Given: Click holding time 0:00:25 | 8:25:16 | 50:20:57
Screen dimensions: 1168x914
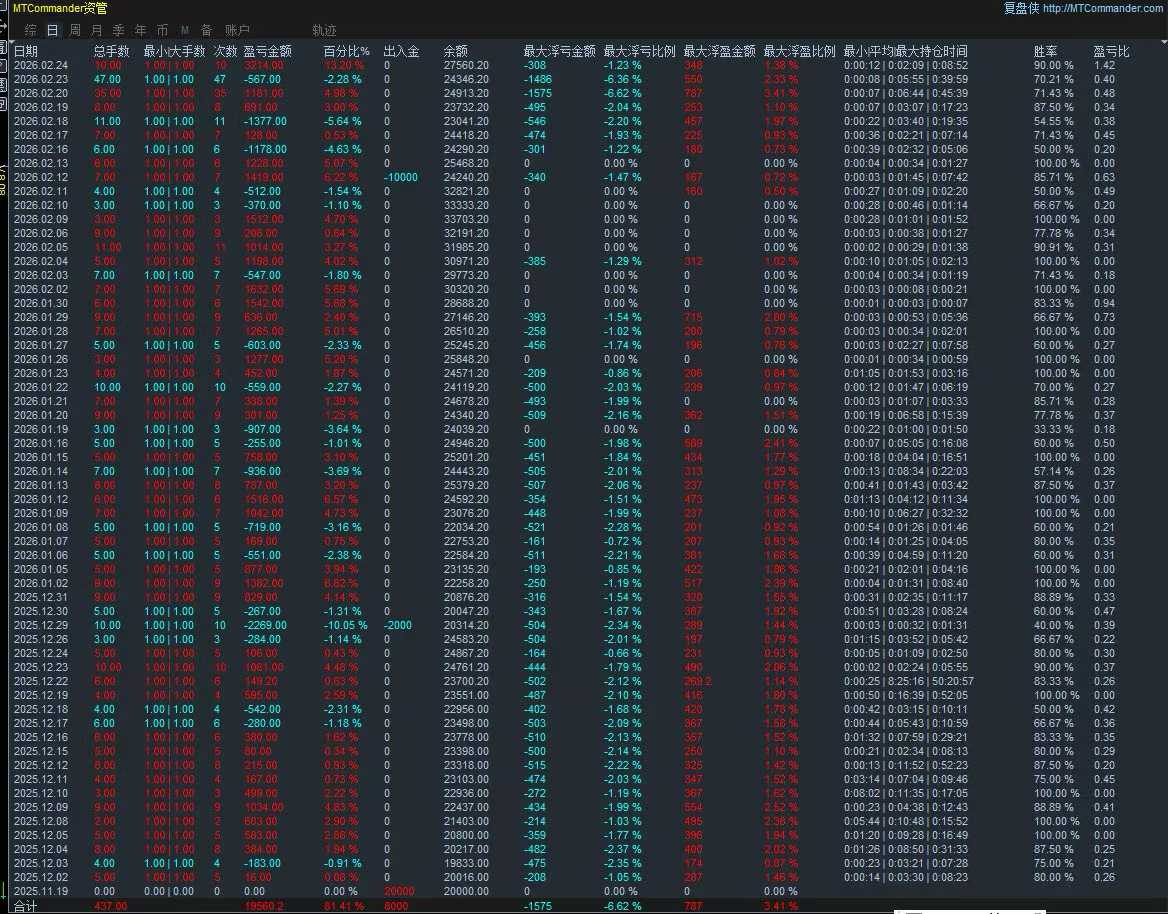Looking at the screenshot, I should pyautogui.click(x=908, y=681).
